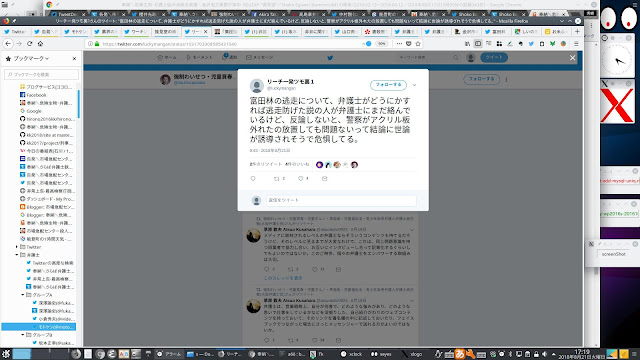Screen dimensions: 640x360
Task: Go back with Firefox back arrow
Action: (x=8, y=44)
